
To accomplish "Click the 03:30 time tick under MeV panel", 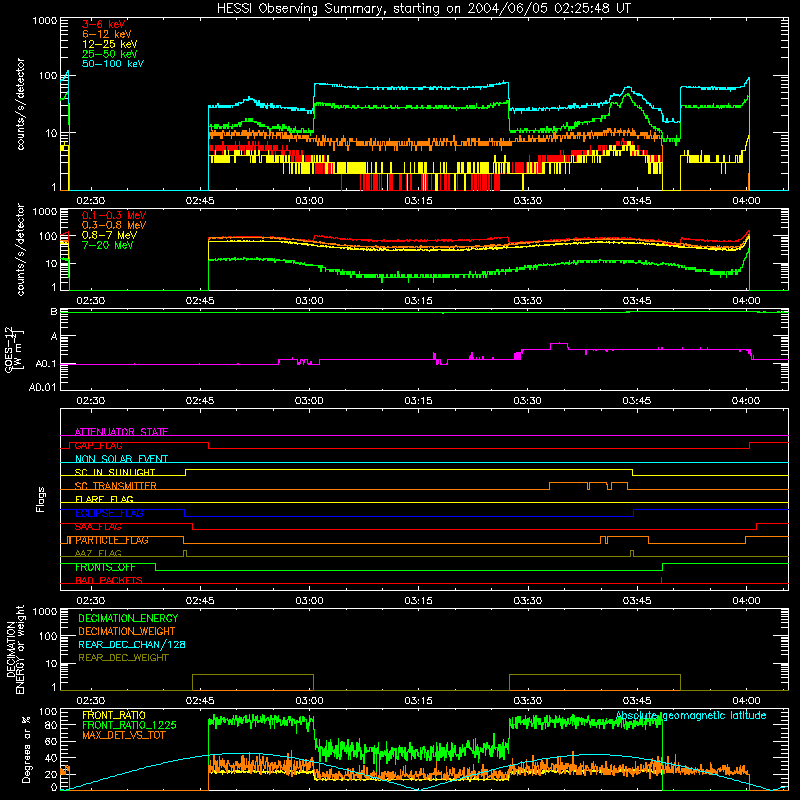I will 528,301.
